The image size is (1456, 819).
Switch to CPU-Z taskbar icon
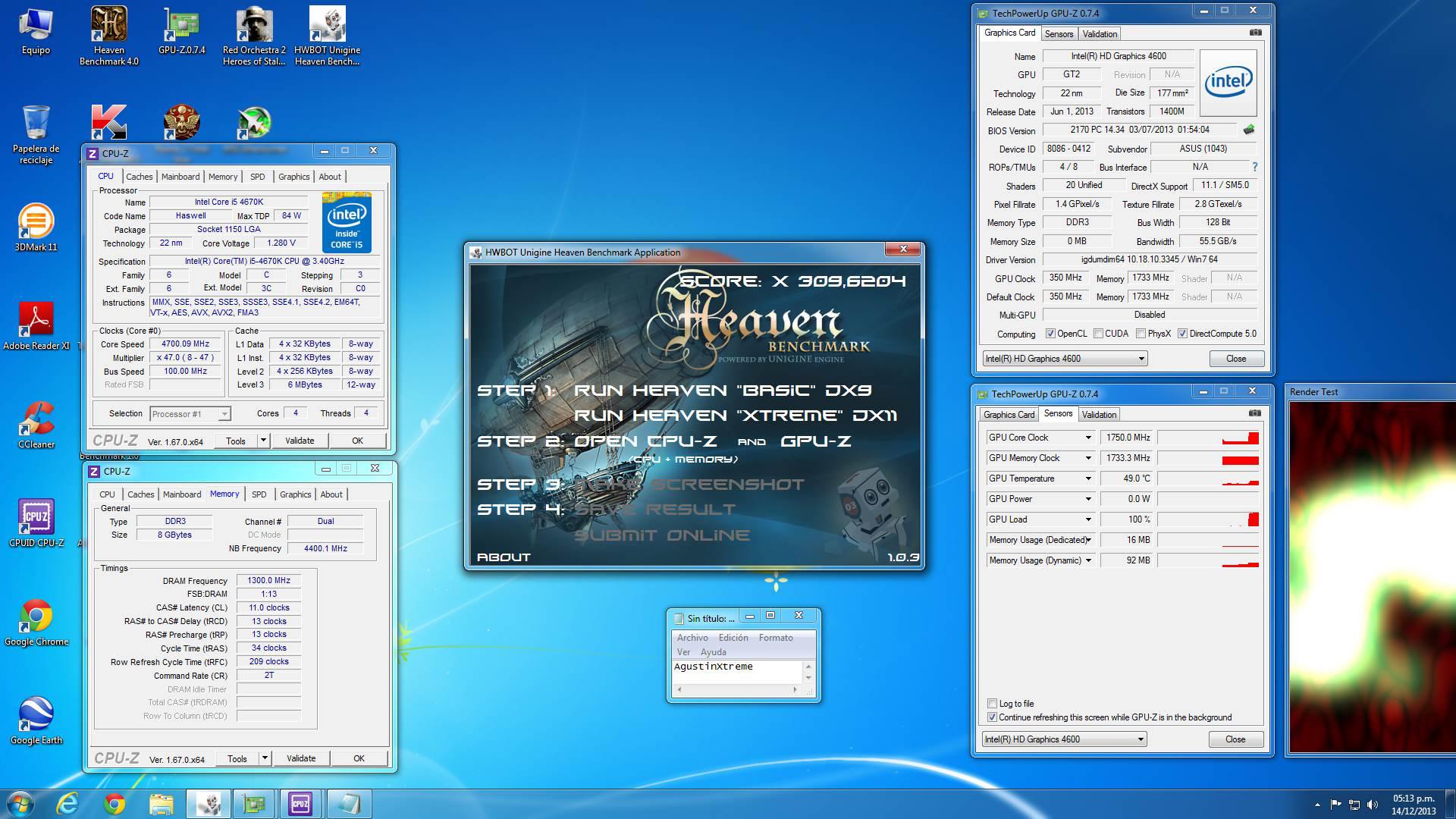[x=300, y=804]
